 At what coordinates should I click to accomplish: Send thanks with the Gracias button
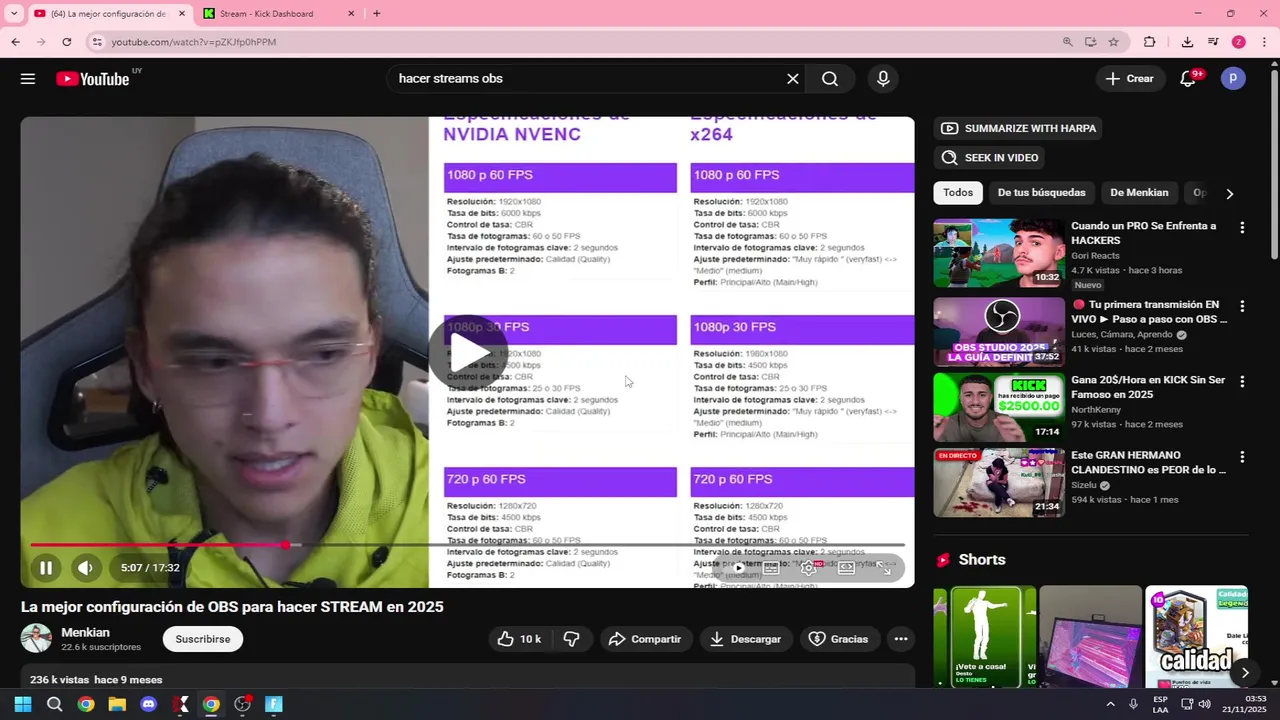tap(838, 639)
